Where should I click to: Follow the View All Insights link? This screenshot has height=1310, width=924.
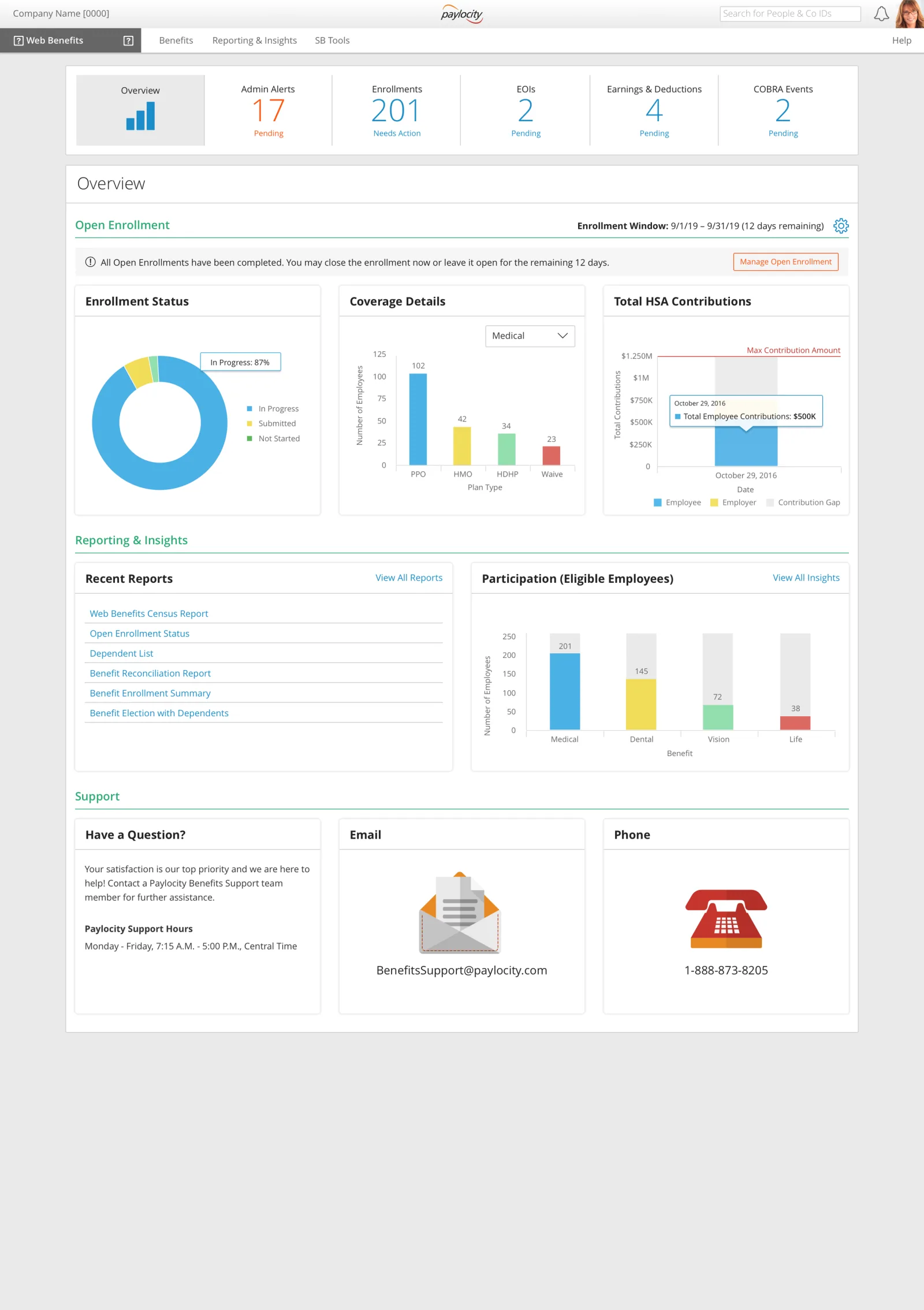coord(806,578)
